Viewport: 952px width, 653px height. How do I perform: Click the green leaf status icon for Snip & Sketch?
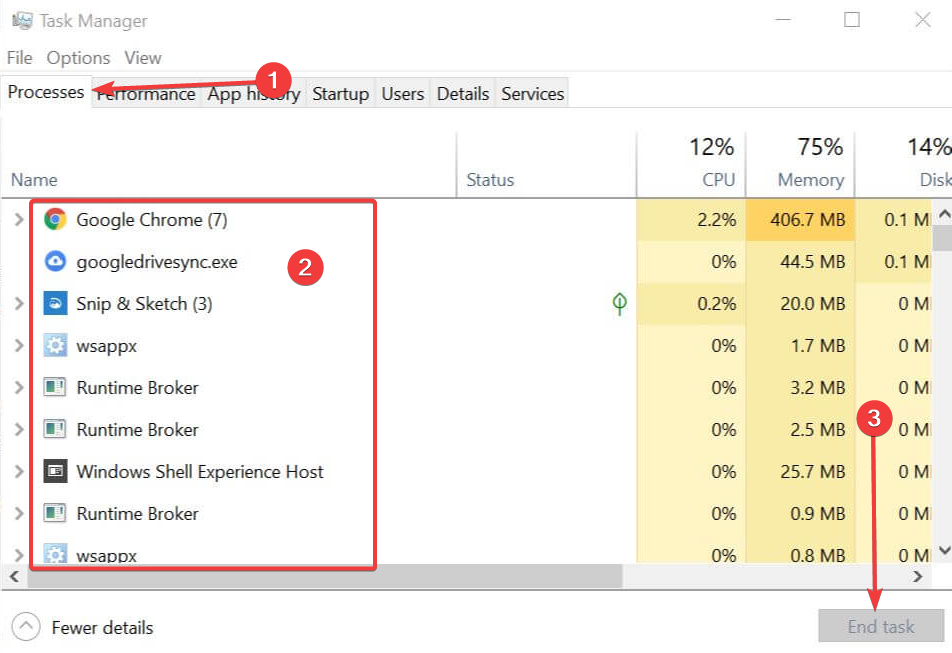pos(619,303)
